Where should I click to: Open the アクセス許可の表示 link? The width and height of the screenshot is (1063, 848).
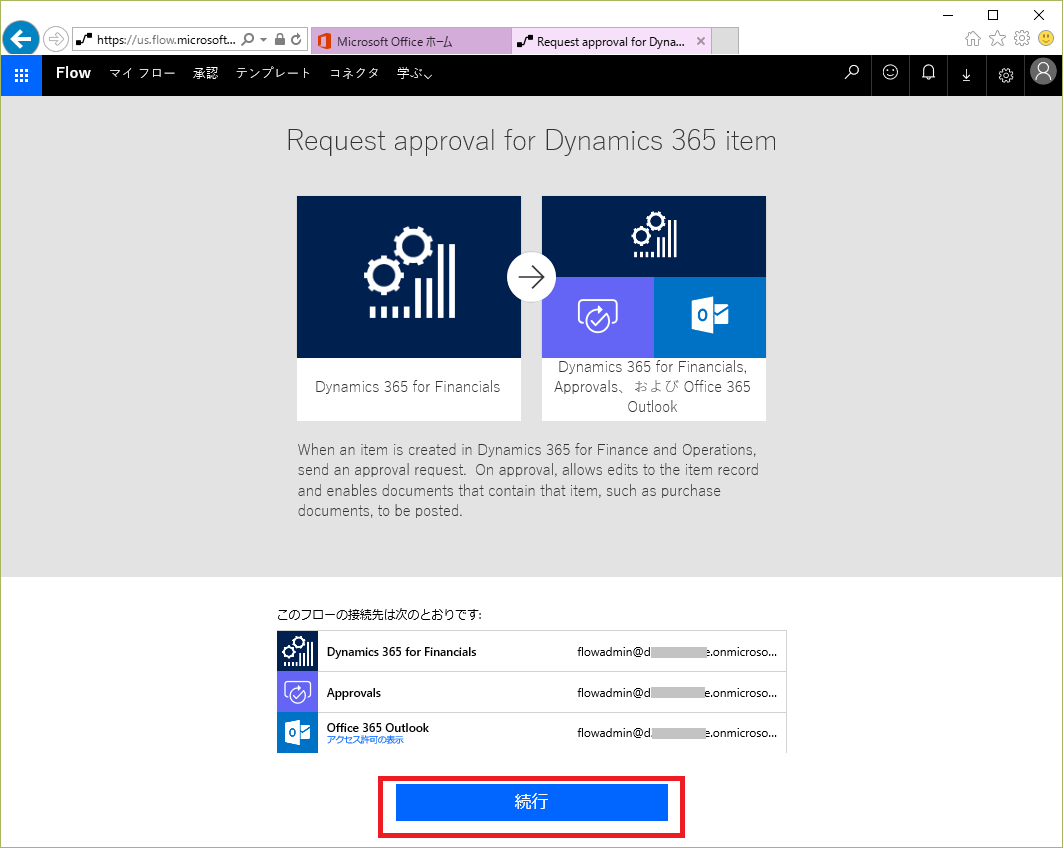pyautogui.click(x=365, y=740)
